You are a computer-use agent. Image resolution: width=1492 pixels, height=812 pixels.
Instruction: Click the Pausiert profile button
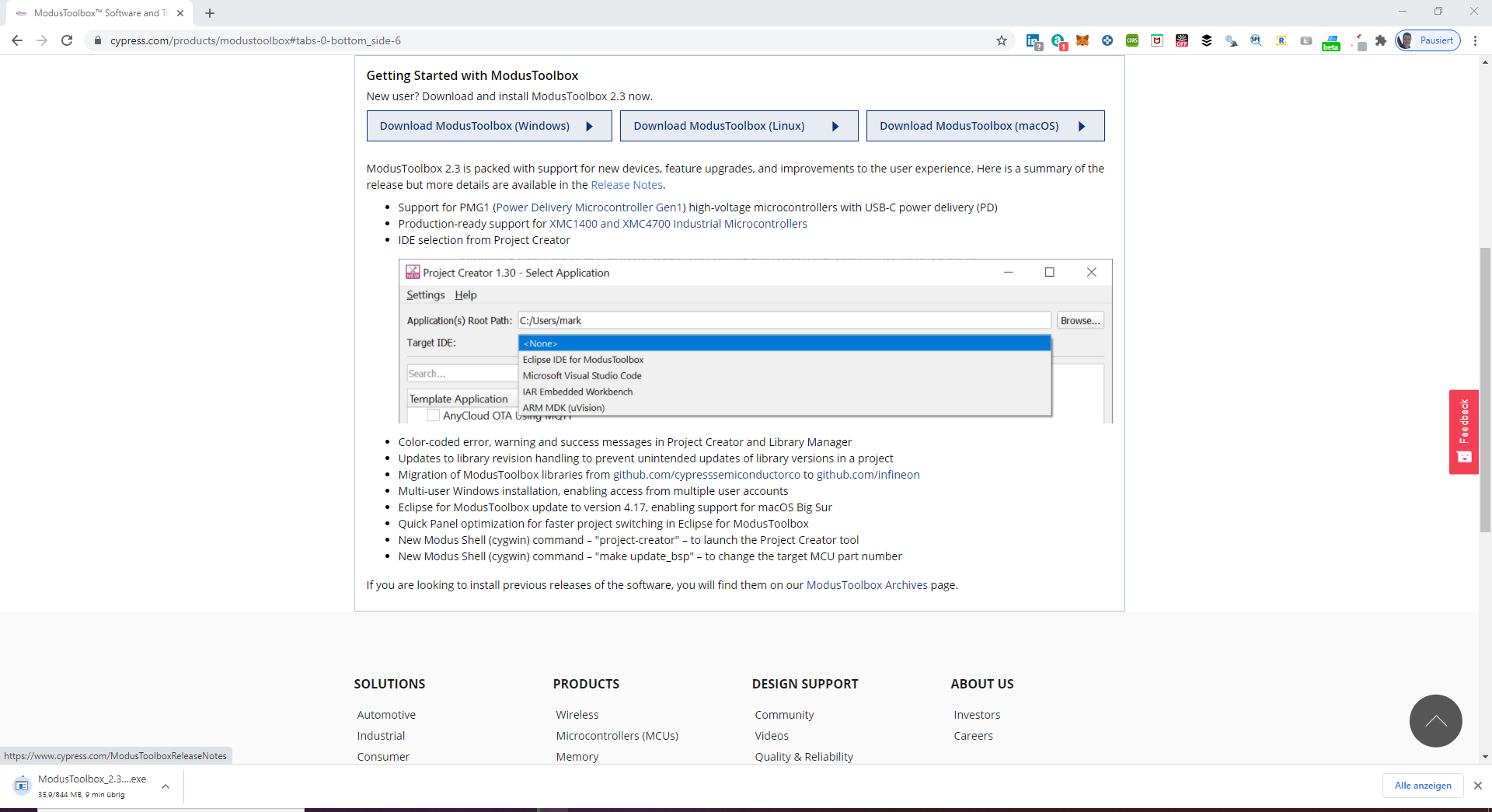tap(1428, 40)
